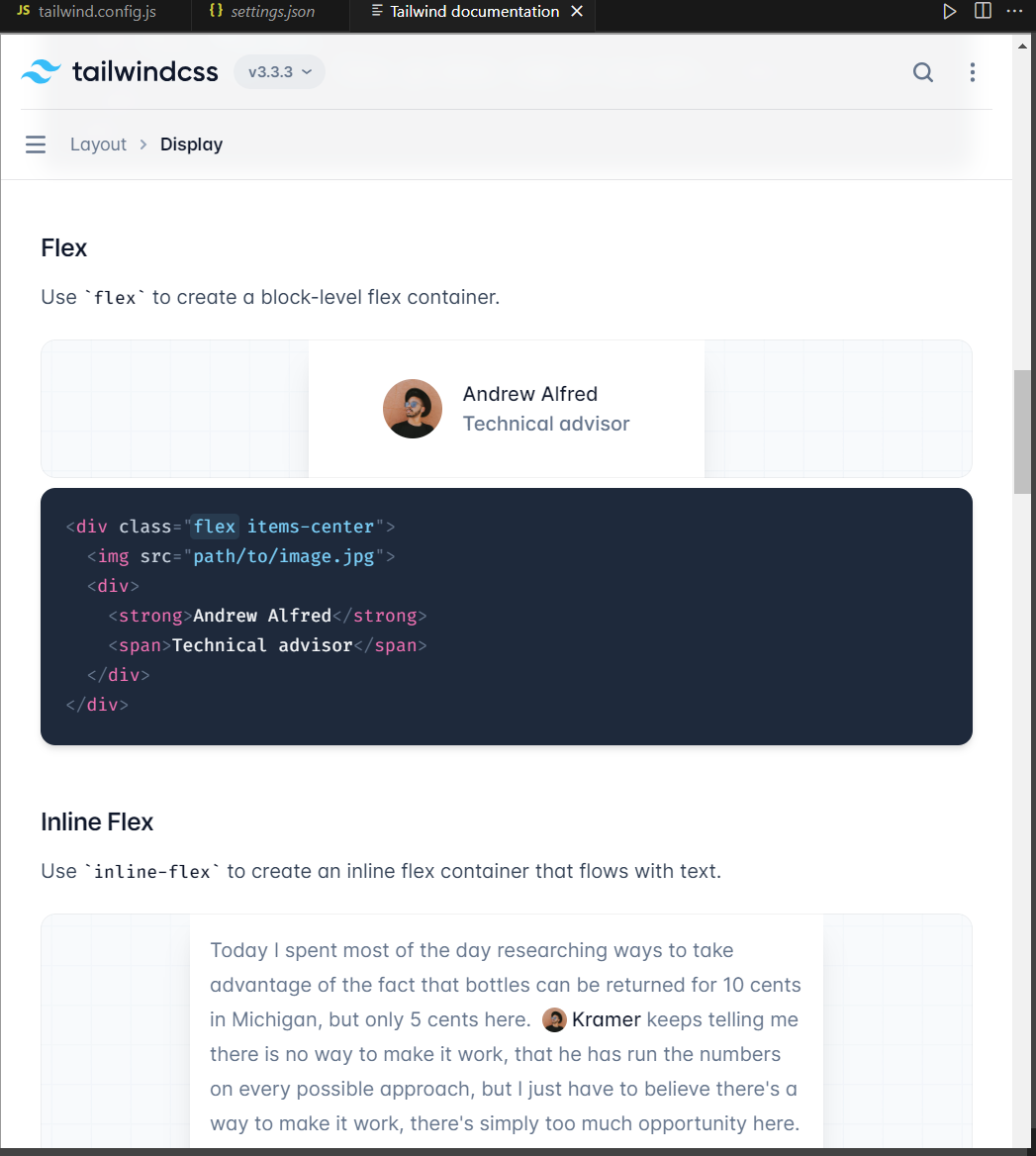
Task: Open the hamburger navigation menu
Action: pyautogui.click(x=36, y=144)
